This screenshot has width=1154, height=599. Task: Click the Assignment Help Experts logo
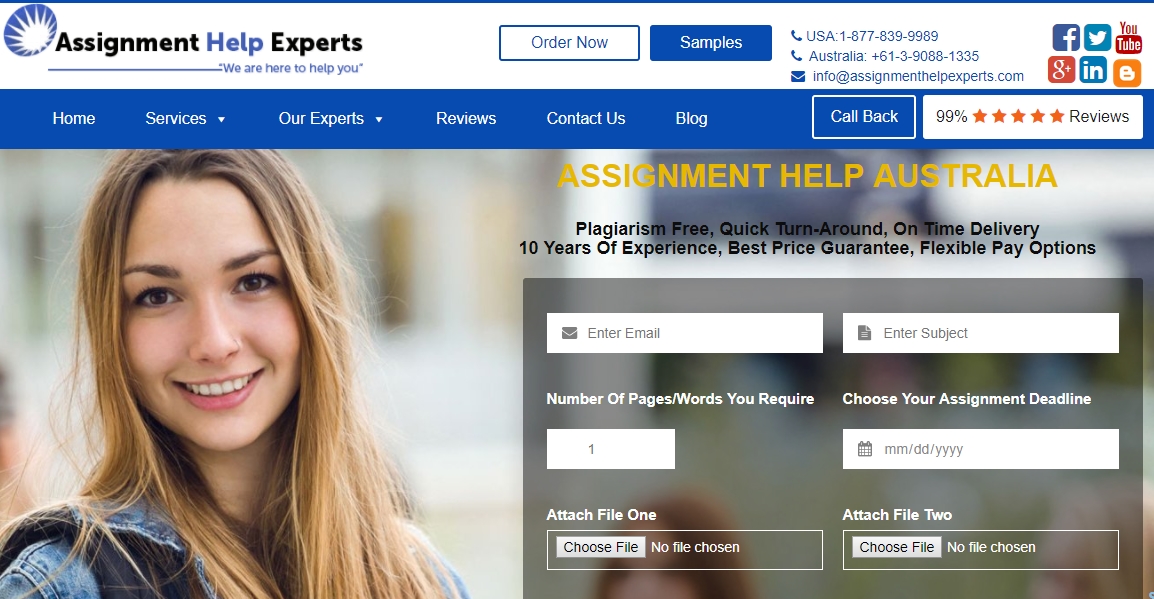[183, 40]
